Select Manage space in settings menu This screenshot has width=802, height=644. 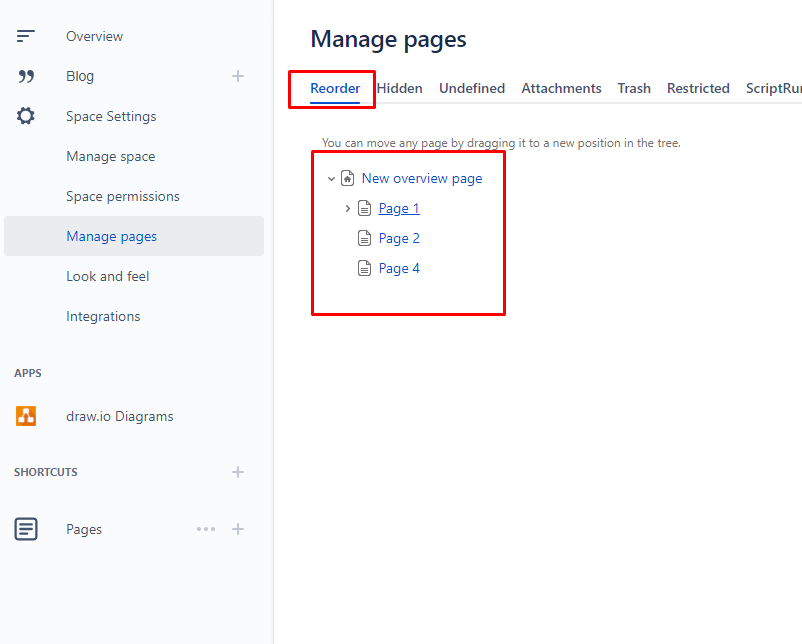pos(110,157)
